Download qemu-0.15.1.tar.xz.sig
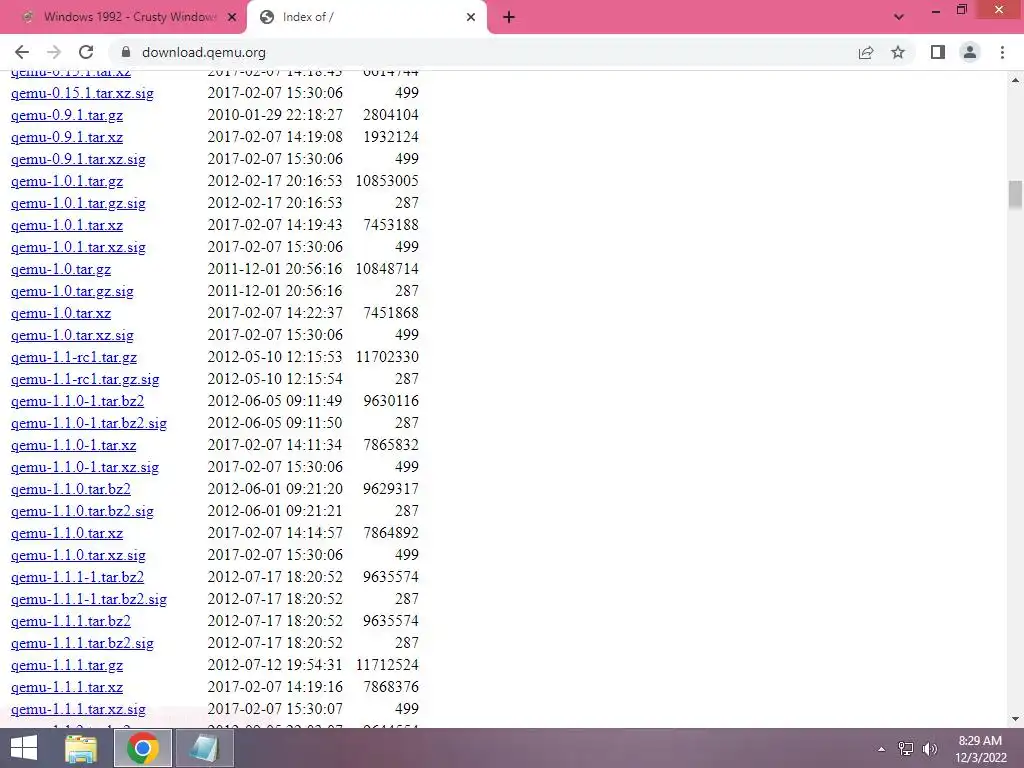This screenshot has width=1024, height=768. 82,93
